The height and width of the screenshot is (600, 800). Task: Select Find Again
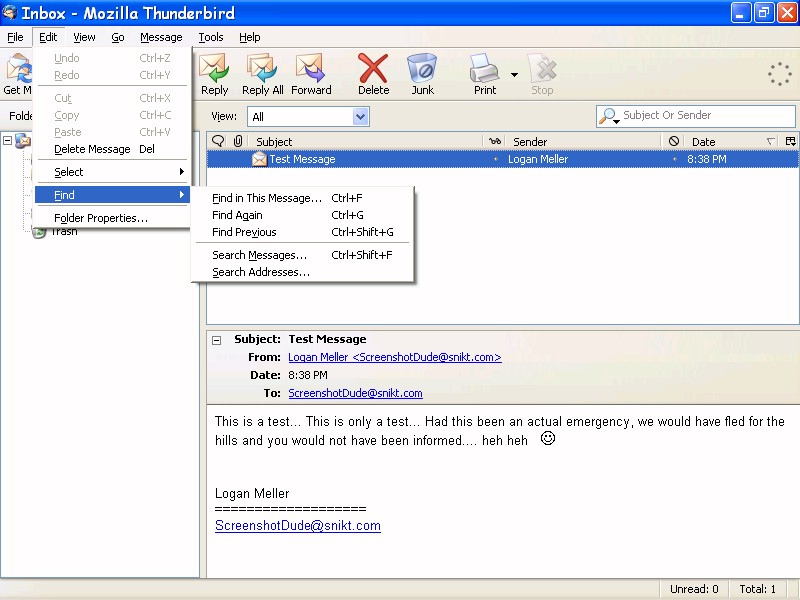(x=303, y=215)
